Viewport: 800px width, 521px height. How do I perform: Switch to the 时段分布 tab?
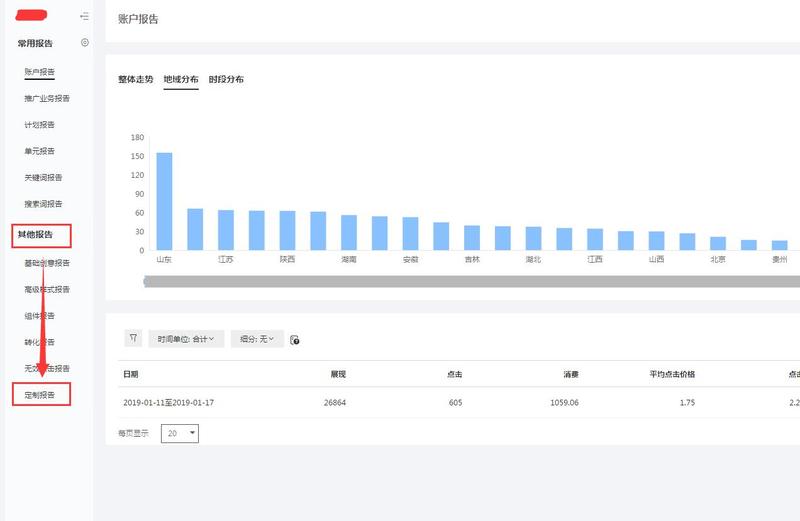click(226, 79)
